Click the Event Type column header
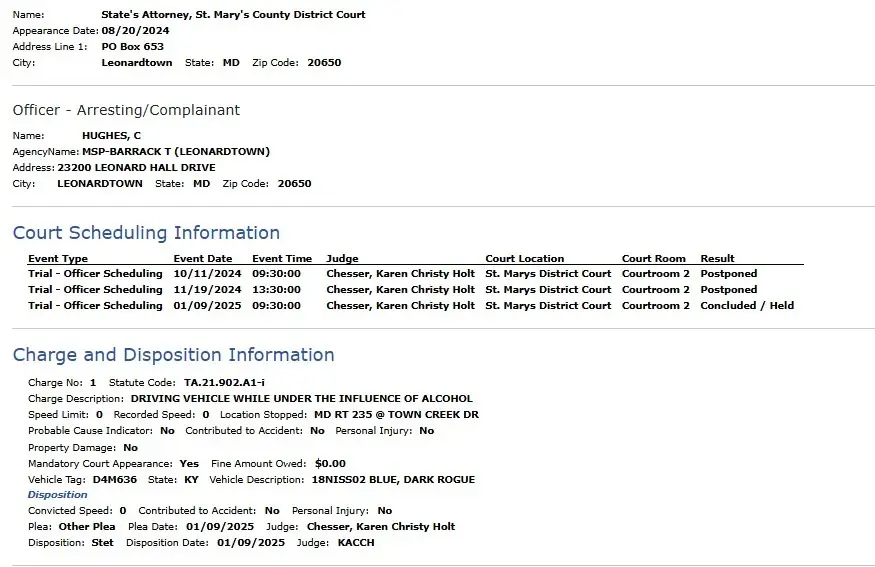The image size is (875, 567). point(58,258)
